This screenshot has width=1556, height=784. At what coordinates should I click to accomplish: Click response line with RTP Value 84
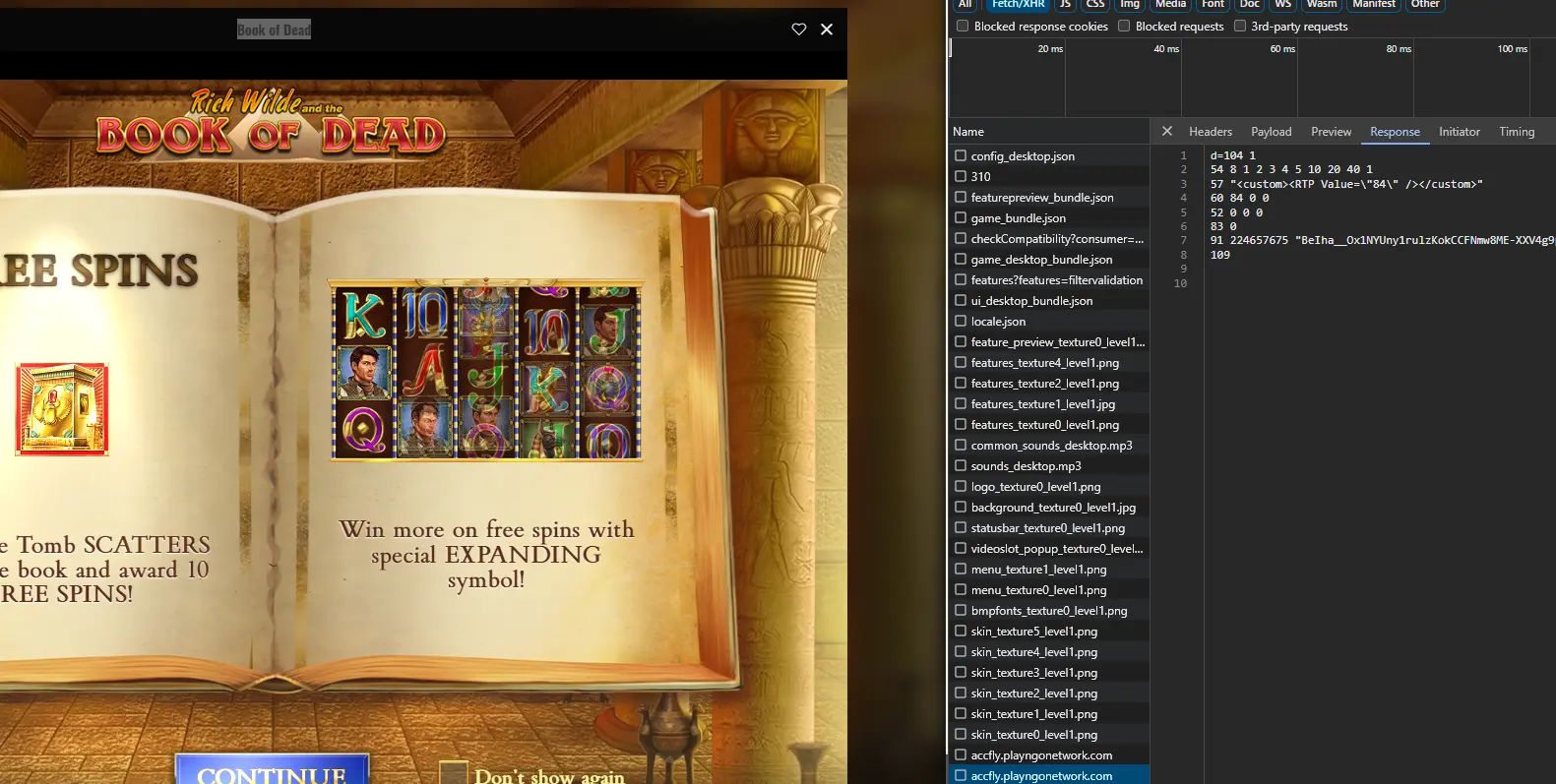(x=1346, y=184)
